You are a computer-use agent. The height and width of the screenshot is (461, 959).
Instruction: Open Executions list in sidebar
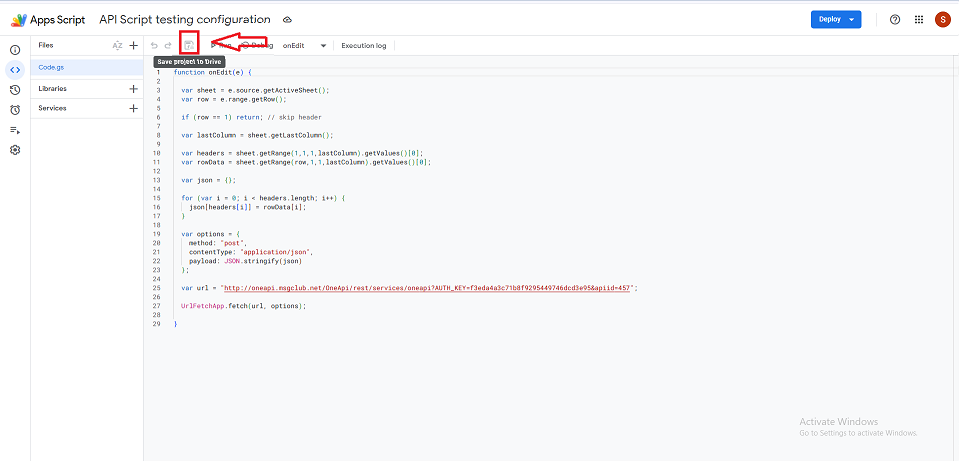coord(15,130)
